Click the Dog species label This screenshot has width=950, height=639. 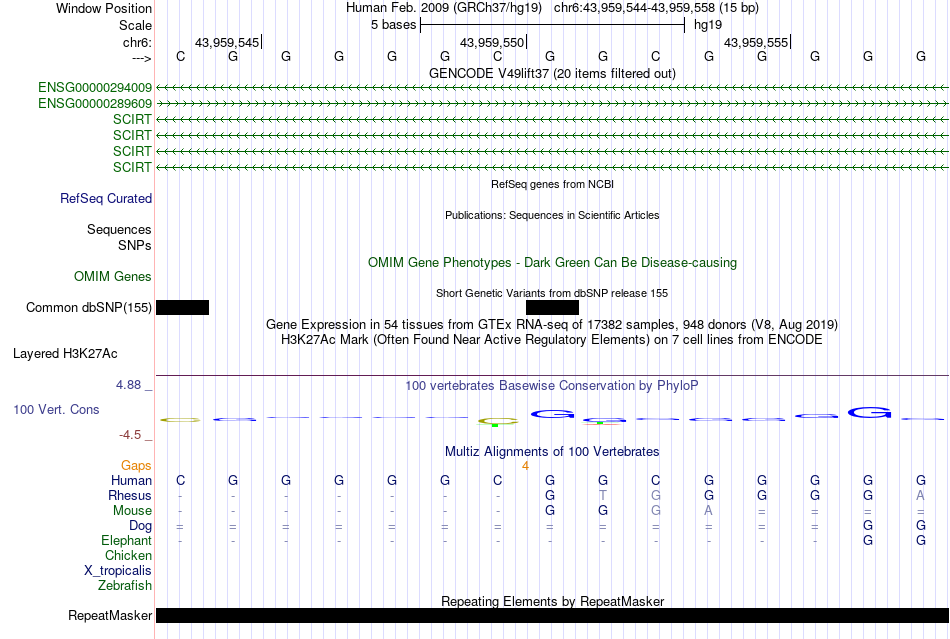click(141, 526)
